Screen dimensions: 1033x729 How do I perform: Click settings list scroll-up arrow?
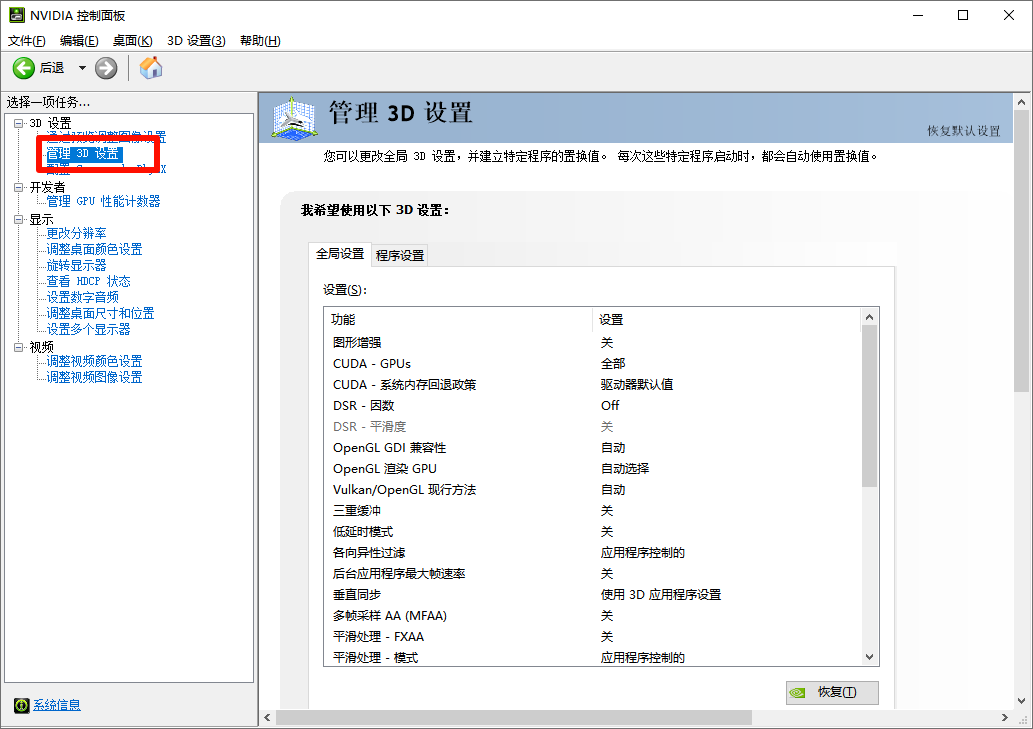tap(870, 317)
